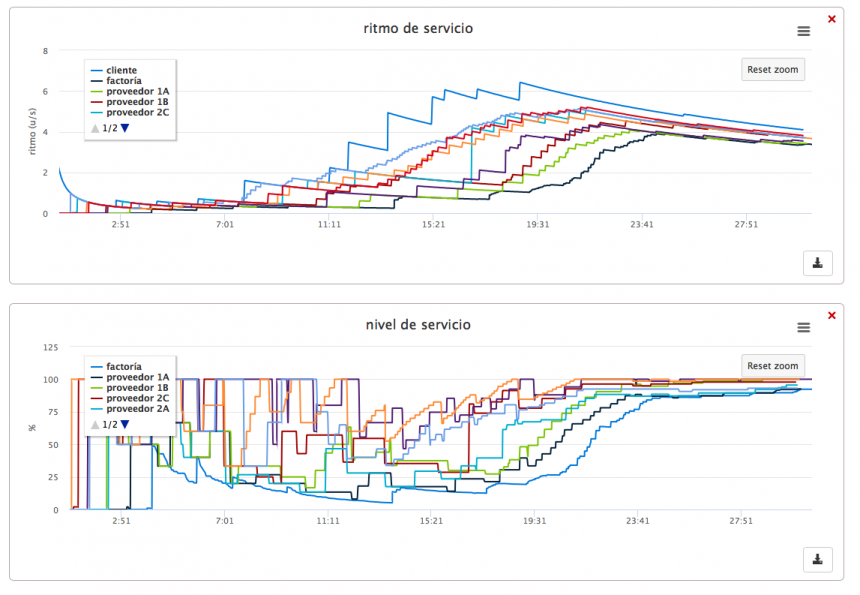The width and height of the screenshot is (860, 595).
Task: Click the download icon below the nivel chart
Action: coord(817,559)
